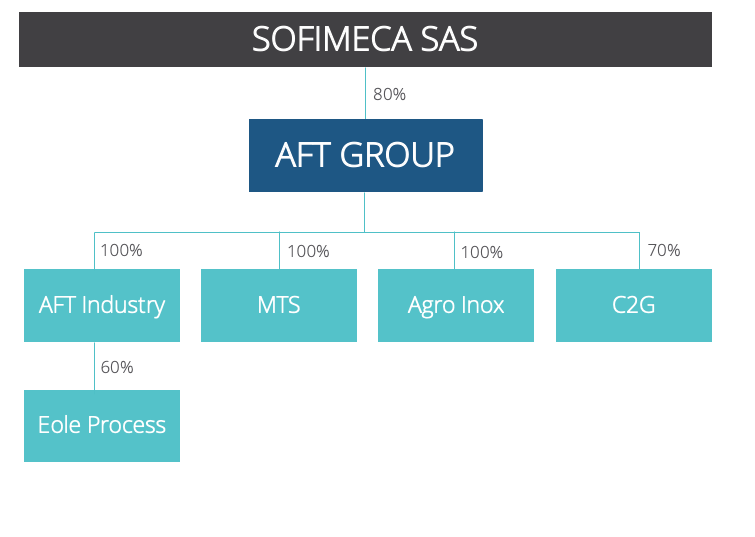Select the 100% label above AFT Industry
Screen dimensions: 755x537
(122, 250)
